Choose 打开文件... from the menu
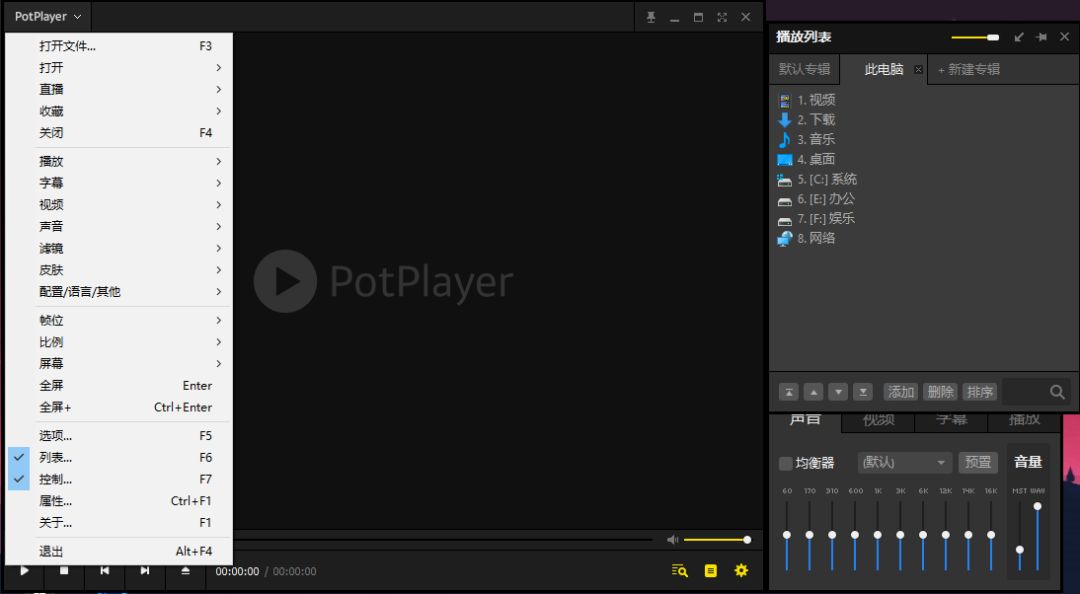 (119, 46)
